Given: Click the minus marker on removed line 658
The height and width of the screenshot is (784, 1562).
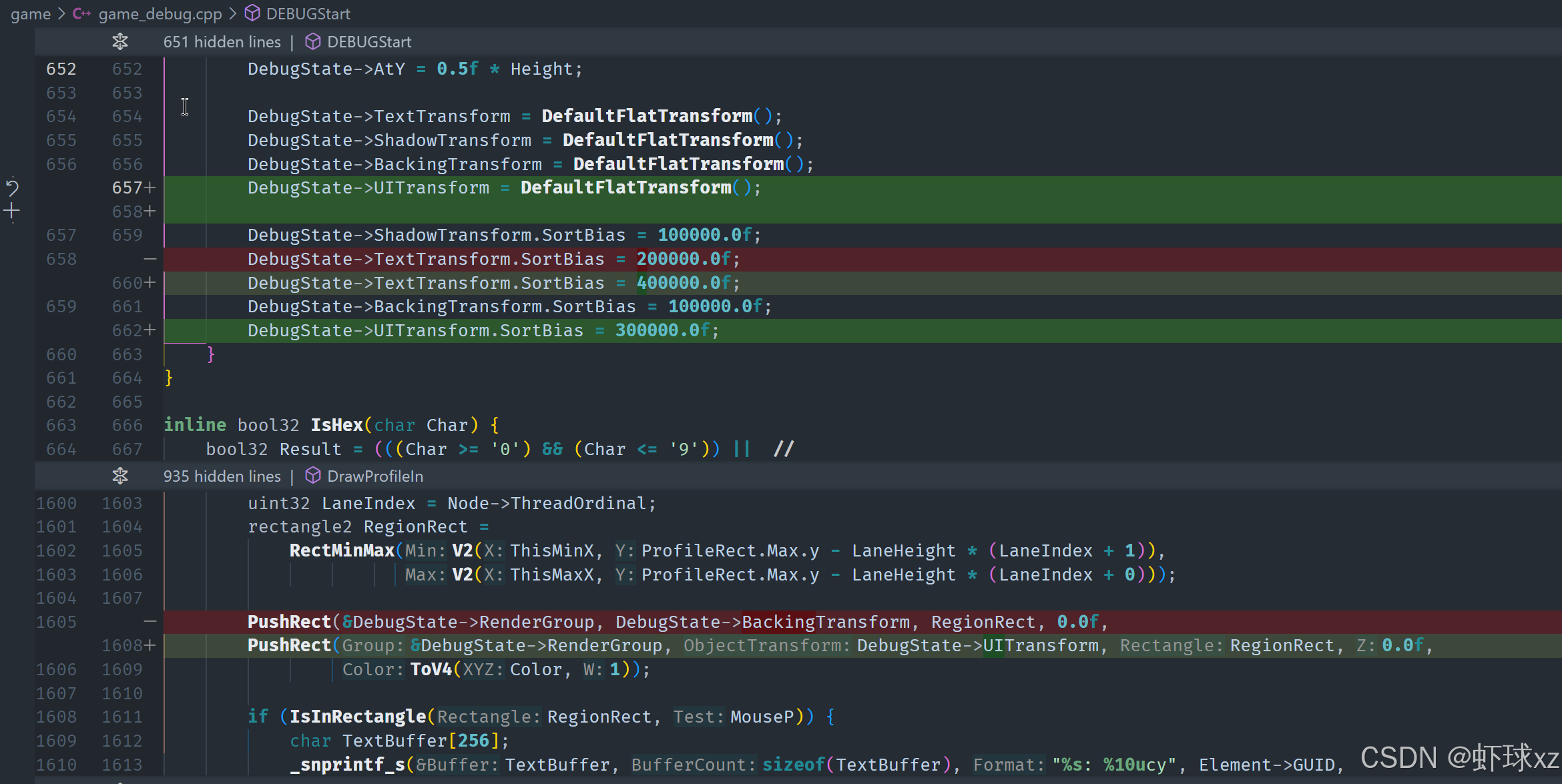Looking at the screenshot, I should click(x=150, y=259).
